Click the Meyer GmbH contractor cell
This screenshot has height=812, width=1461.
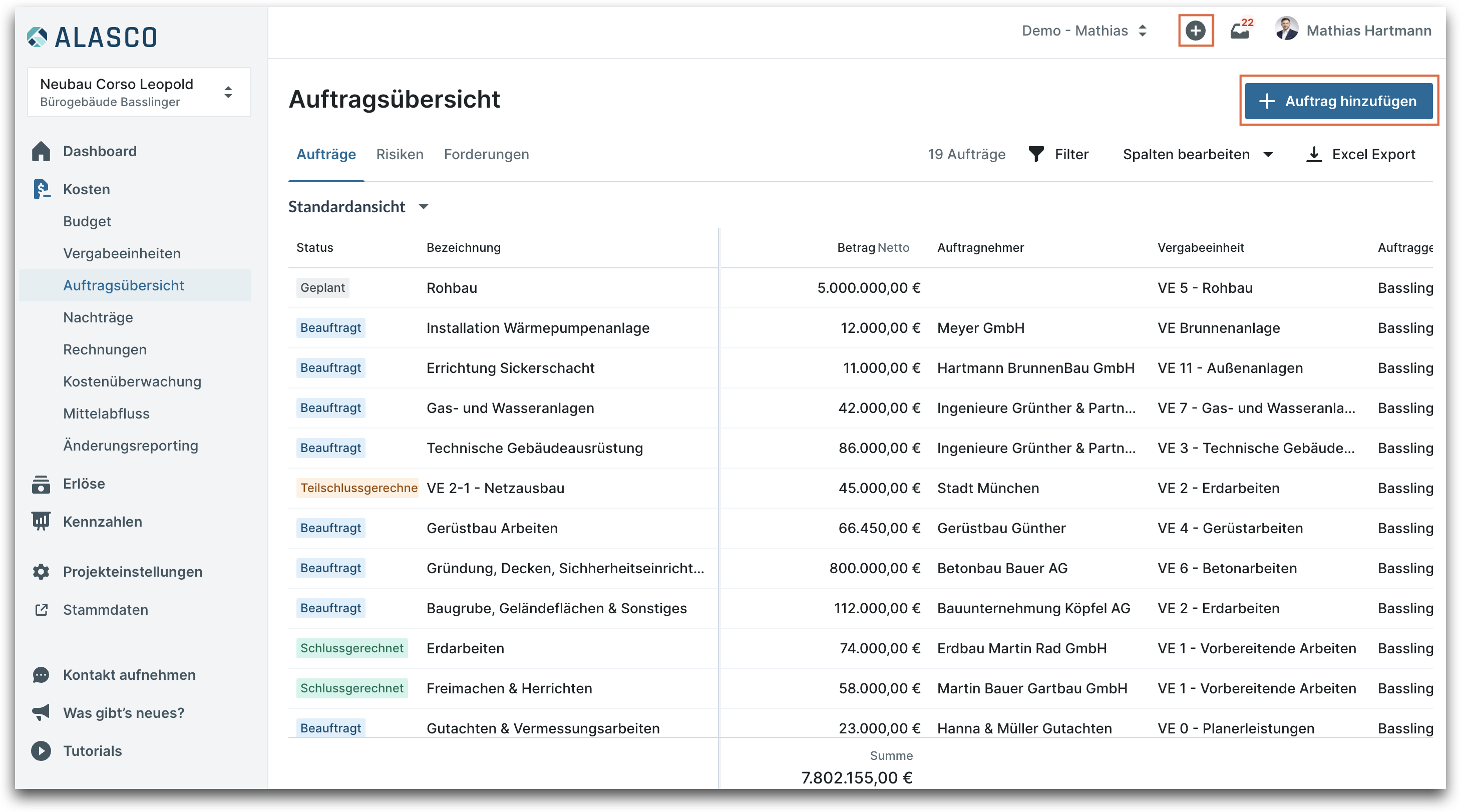pyautogui.click(x=981, y=328)
